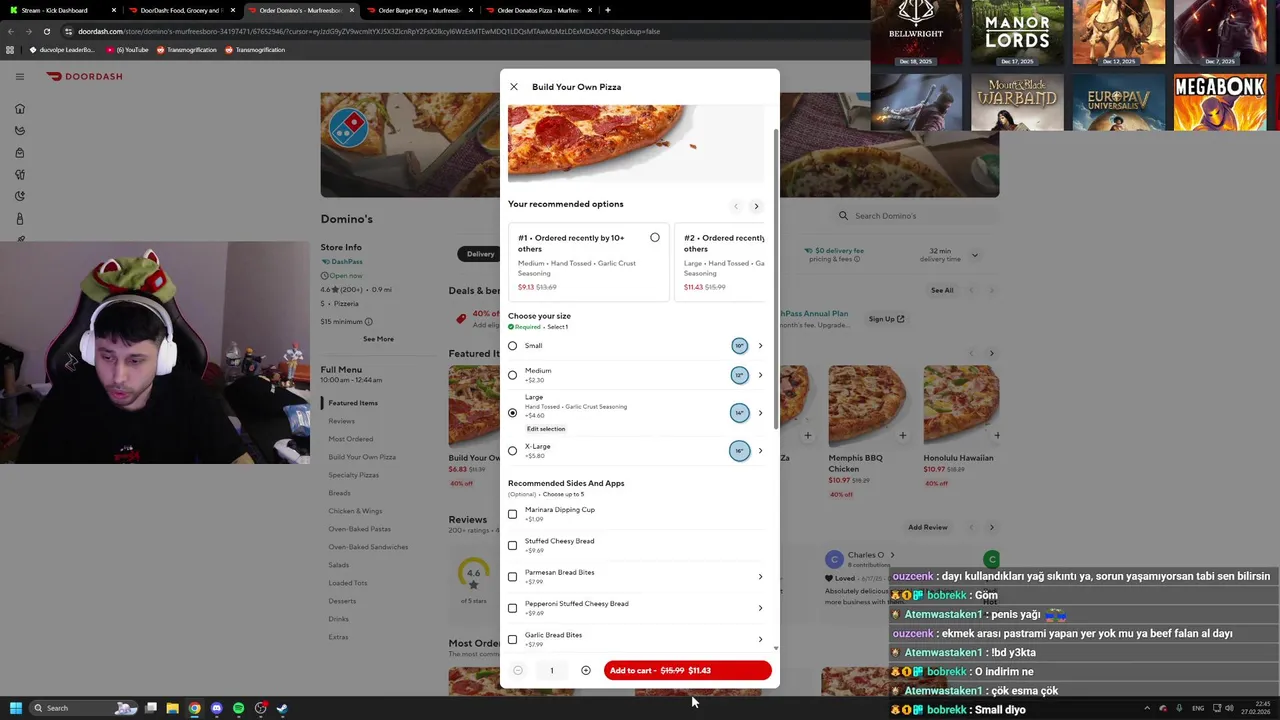Click the DoorDash logo
Screen dimensions: 1280x720
pyautogui.click(x=84, y=76)
